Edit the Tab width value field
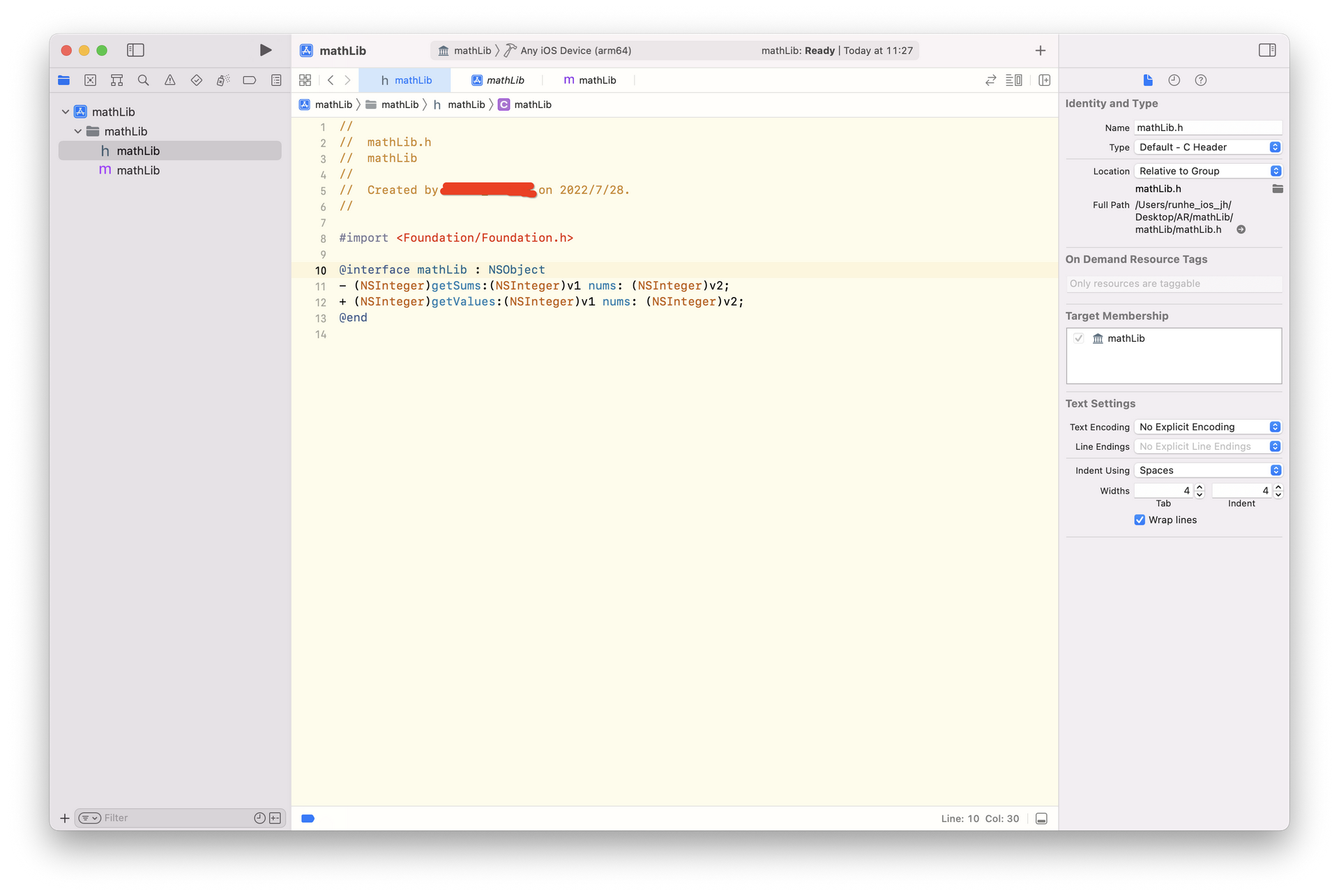 coord(1164,491)
